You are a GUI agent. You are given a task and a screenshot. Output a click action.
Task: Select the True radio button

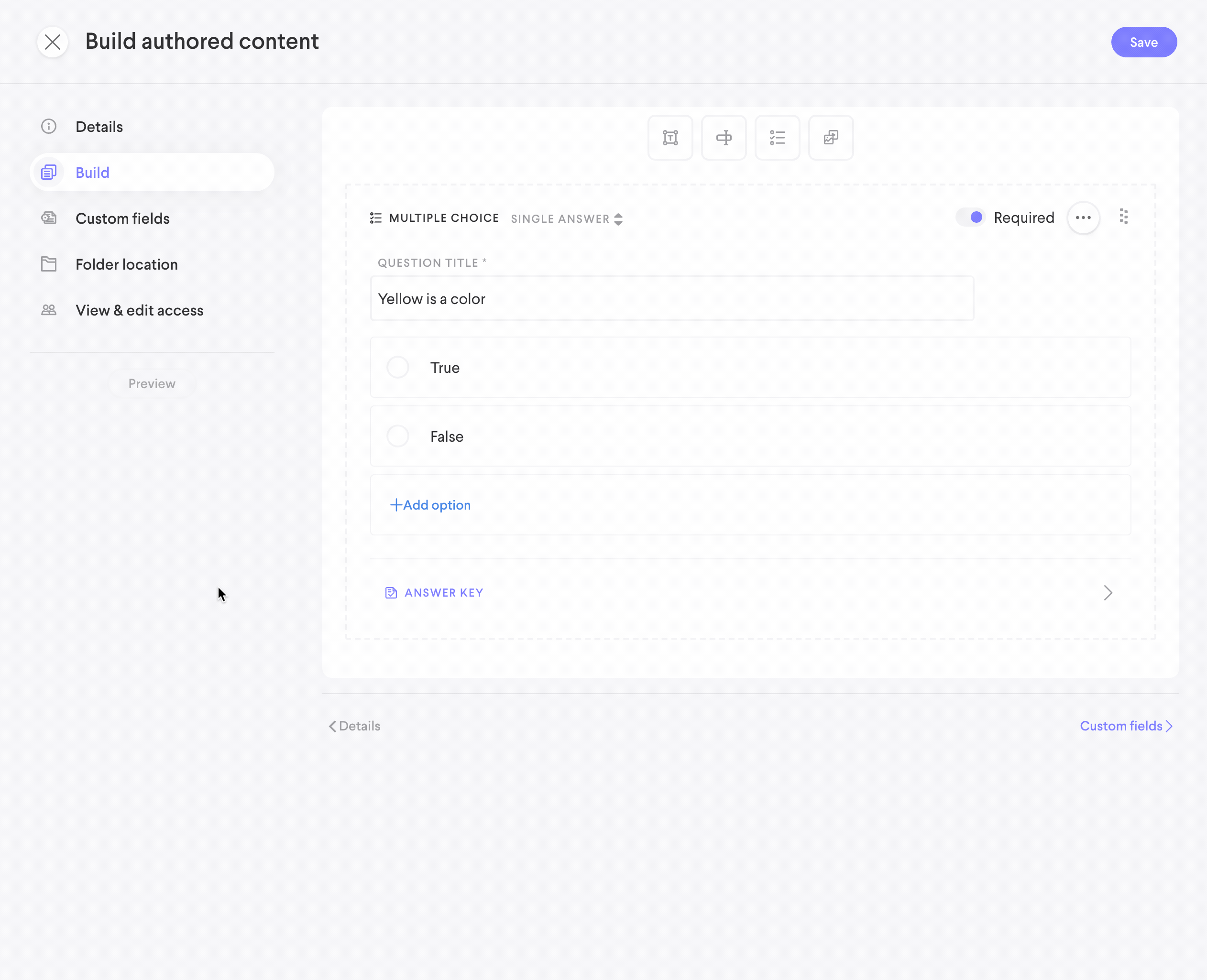[x=398, y=368]
